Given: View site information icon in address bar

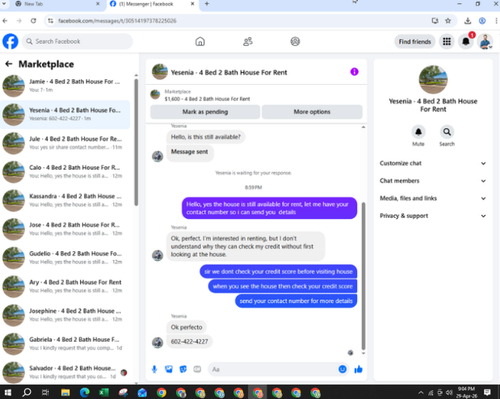Looking at the screenshot, I should (x=50, y=21).
